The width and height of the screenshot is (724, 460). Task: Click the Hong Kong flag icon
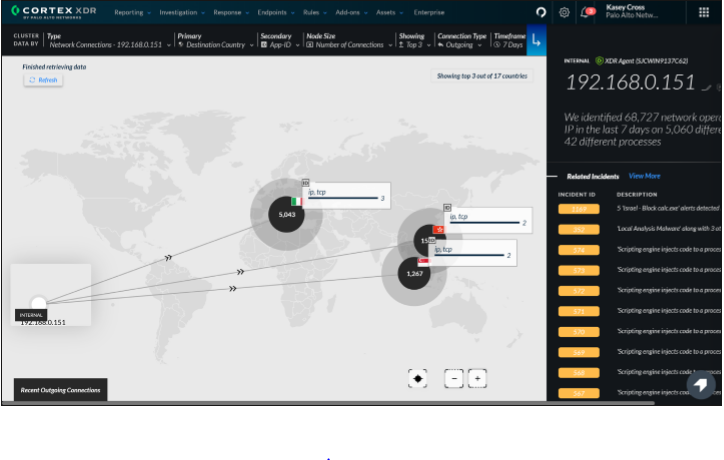pos(439,230)
